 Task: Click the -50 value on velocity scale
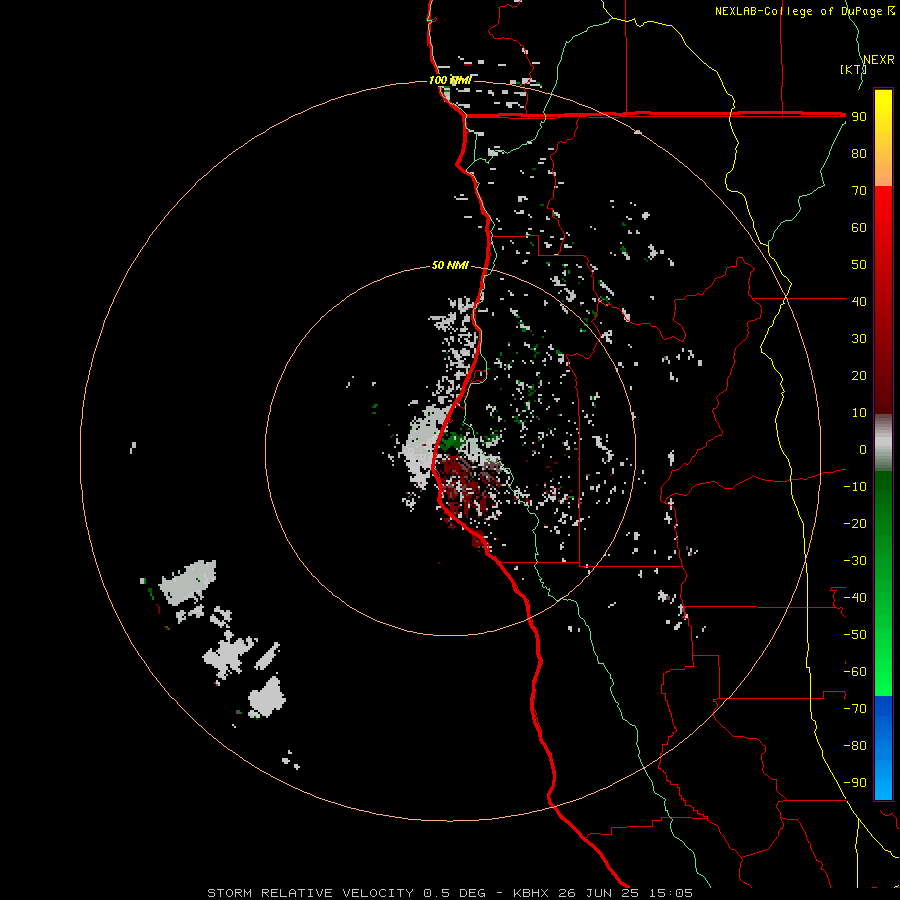click(x=855, y=635)
